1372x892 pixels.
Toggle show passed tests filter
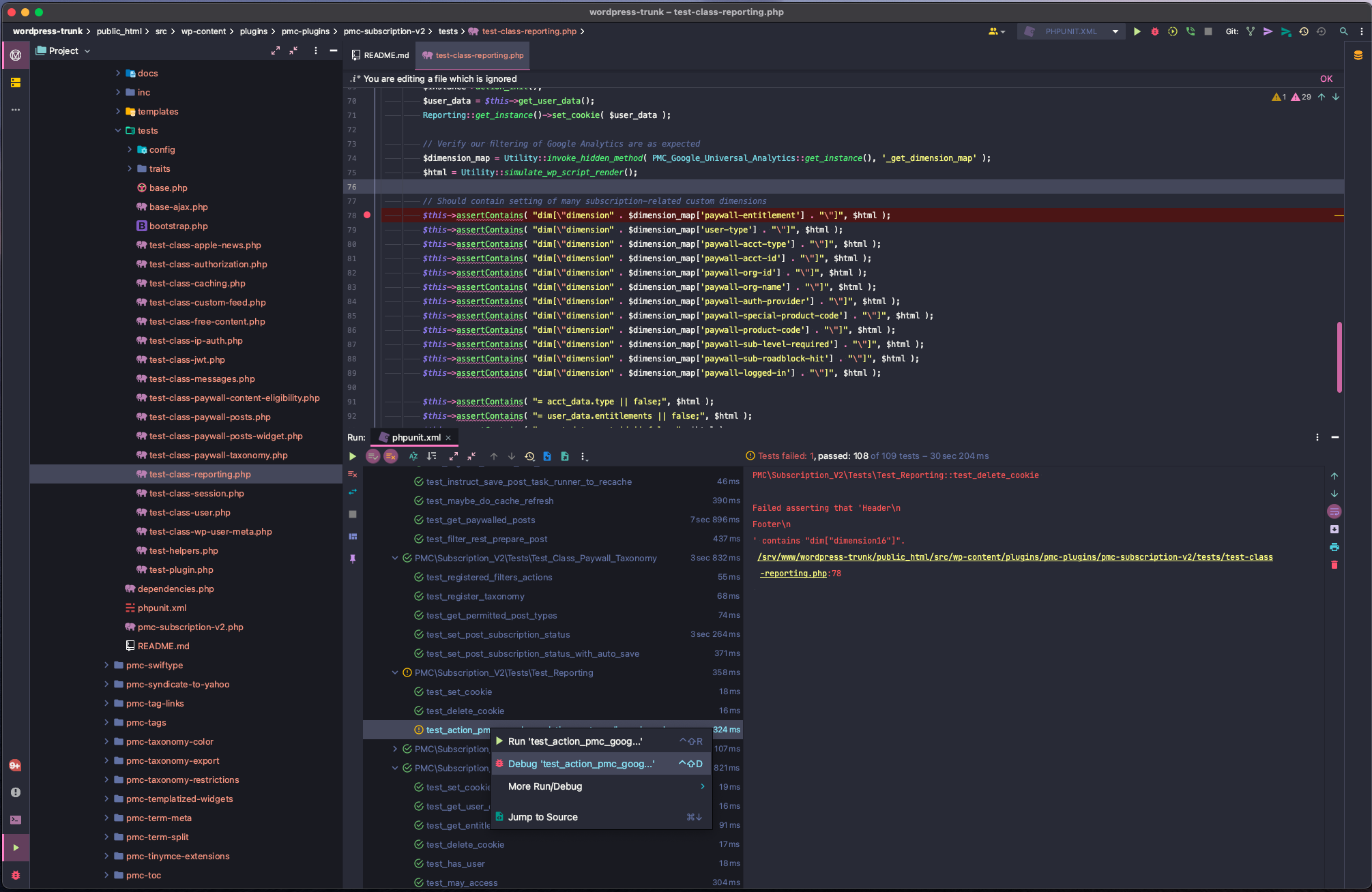click(373, 456)
